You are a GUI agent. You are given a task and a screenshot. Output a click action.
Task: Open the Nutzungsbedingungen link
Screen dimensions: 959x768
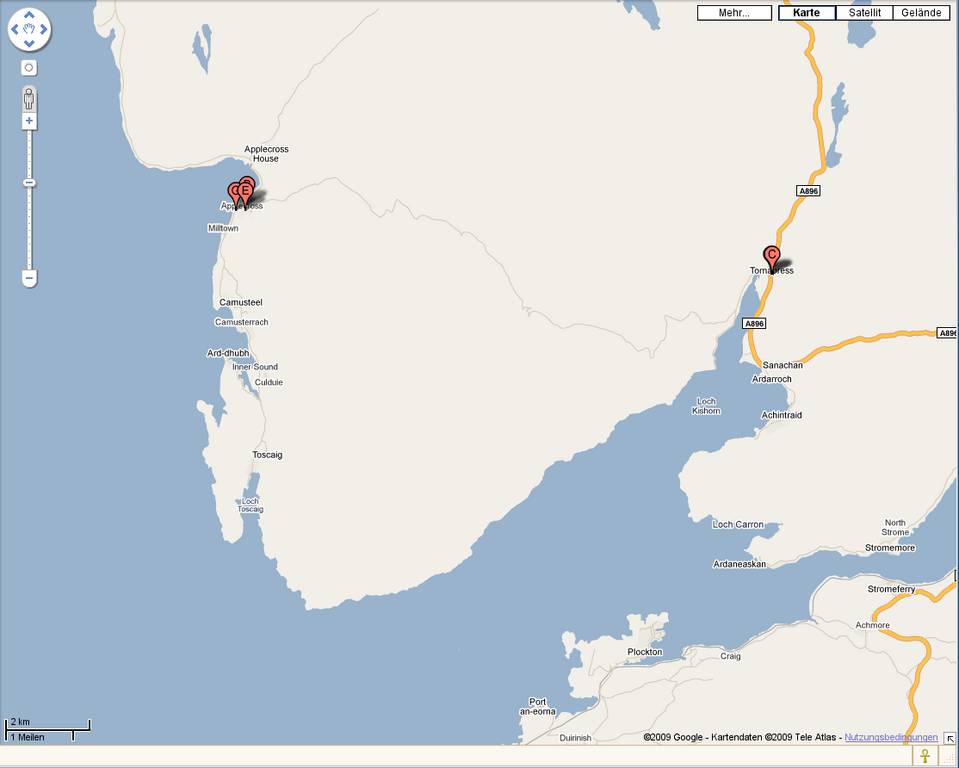[890, 737]
